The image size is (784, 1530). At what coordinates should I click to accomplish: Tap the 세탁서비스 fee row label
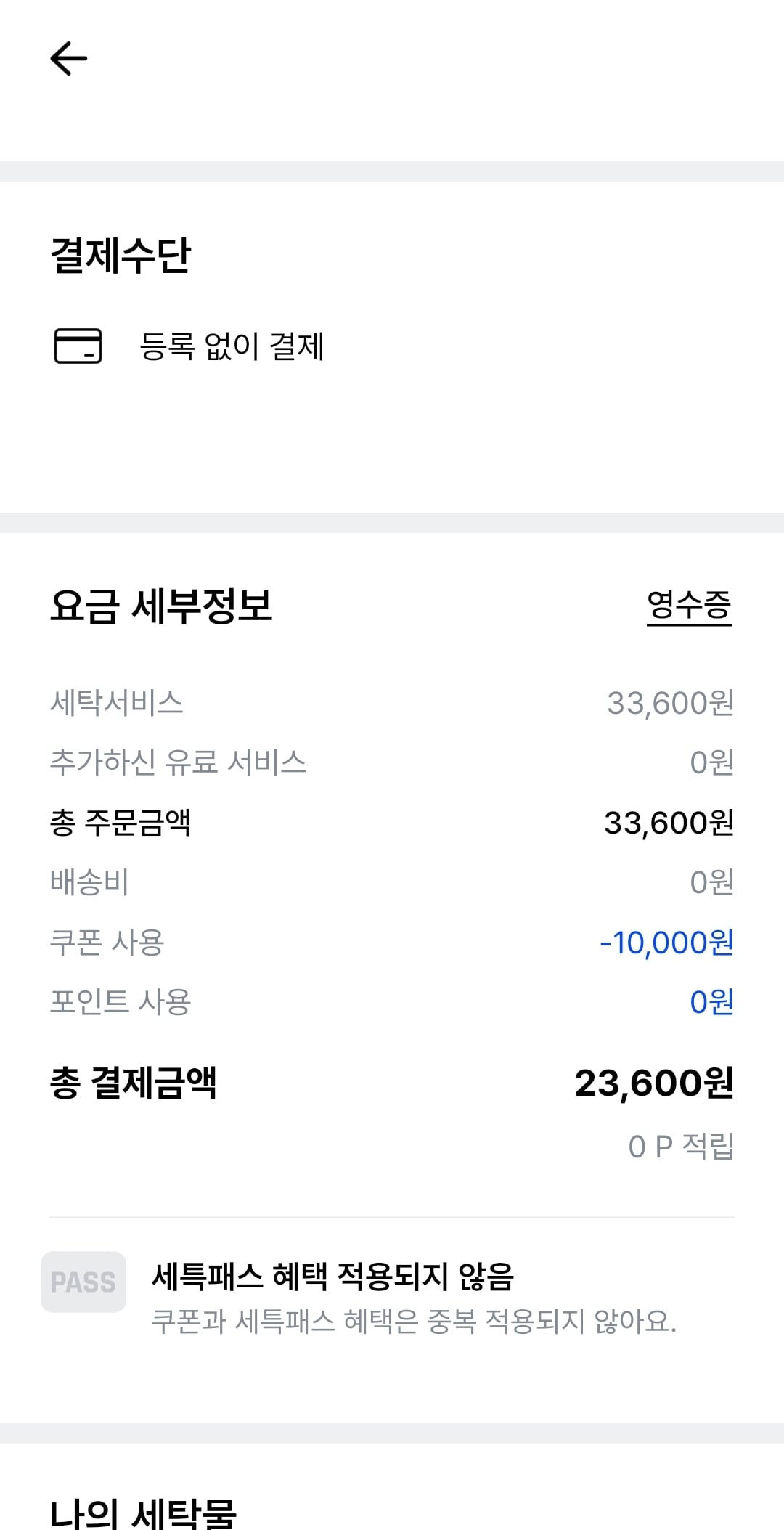(116, 703)
